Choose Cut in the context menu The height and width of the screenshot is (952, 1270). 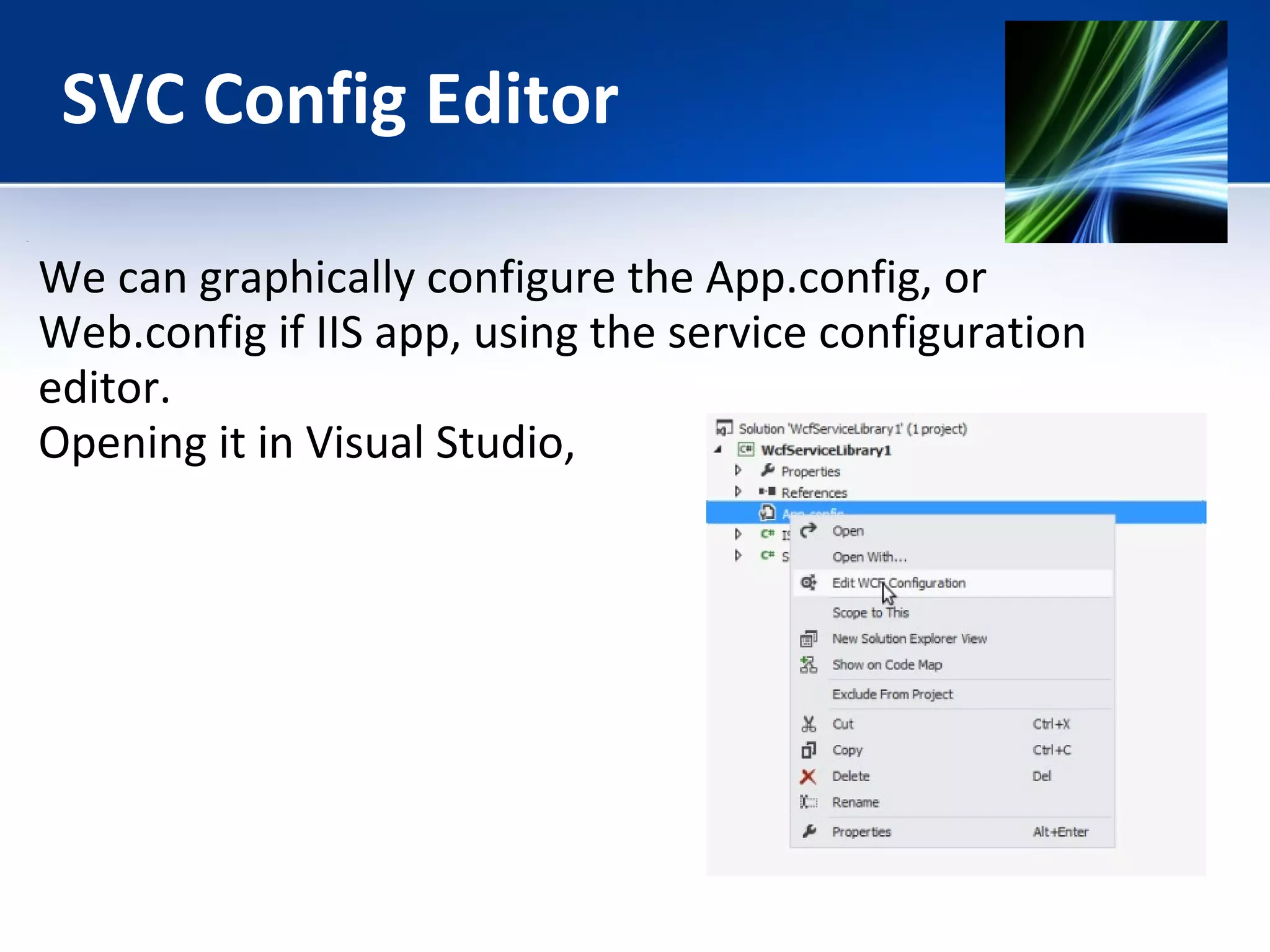[x=952, y=724]
